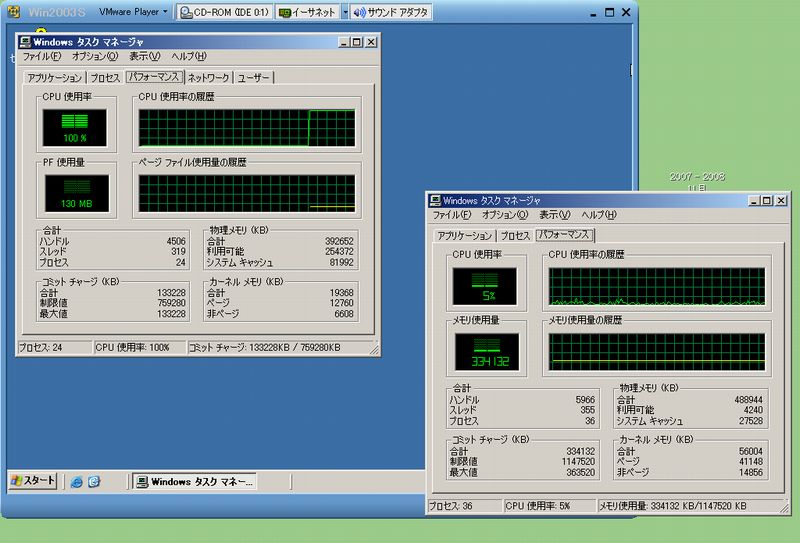Switch to ユーザー tab in left Task Manager
The image size is (800, 543).
(x=254, y=78)
